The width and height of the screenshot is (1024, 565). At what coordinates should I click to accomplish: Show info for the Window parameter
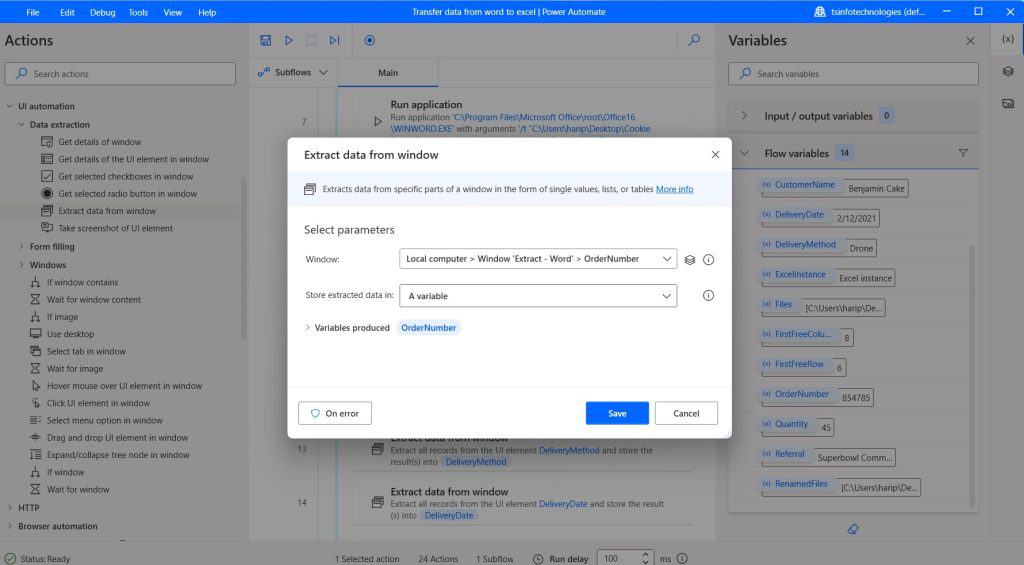[x=708, y=260]
